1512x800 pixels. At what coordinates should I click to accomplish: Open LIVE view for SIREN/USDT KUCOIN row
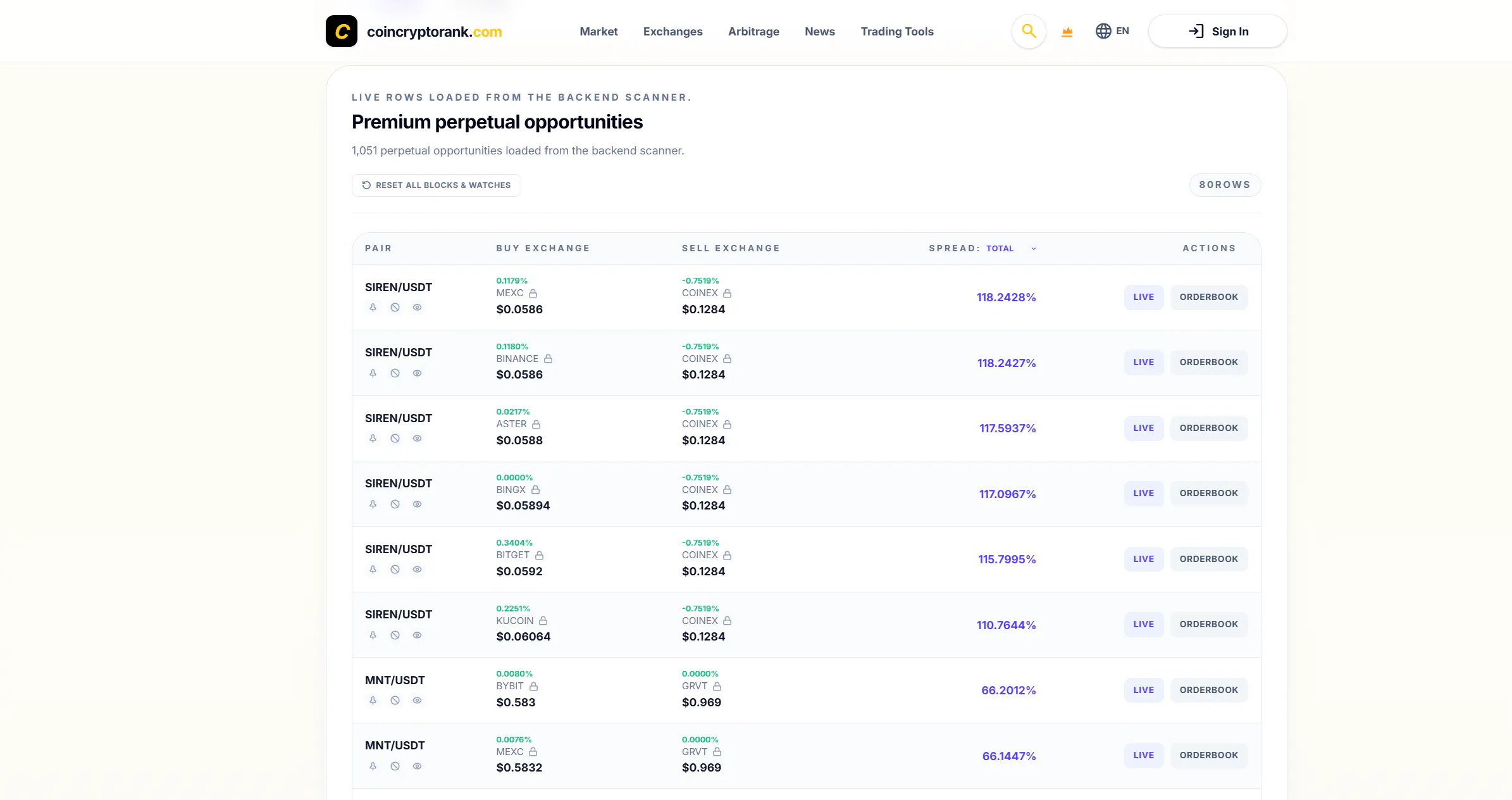[x=1143, y=625]
